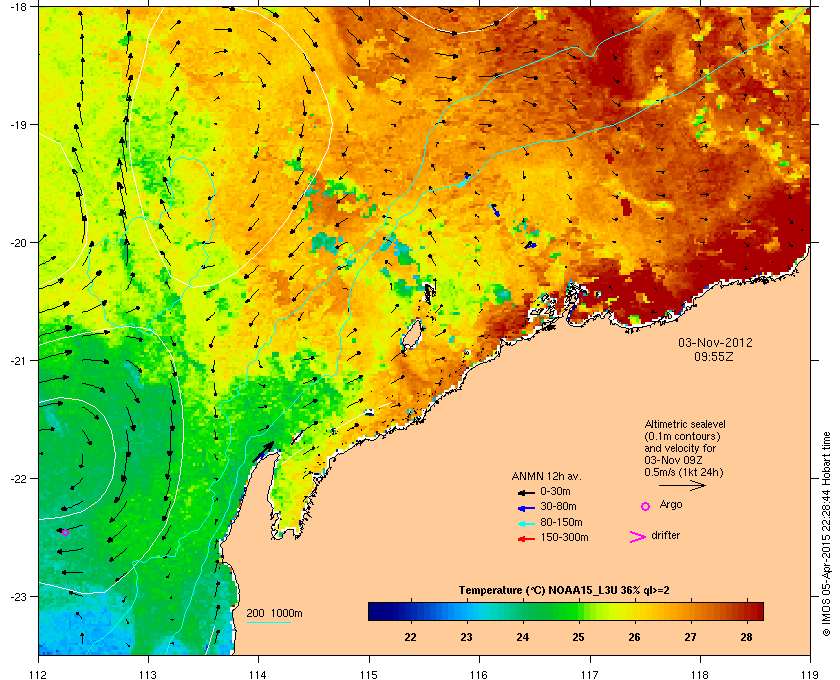Click the ANMN 12h av. legend heading
The image size is (840, 680).
pyautogui.click(x=546, y=476)
